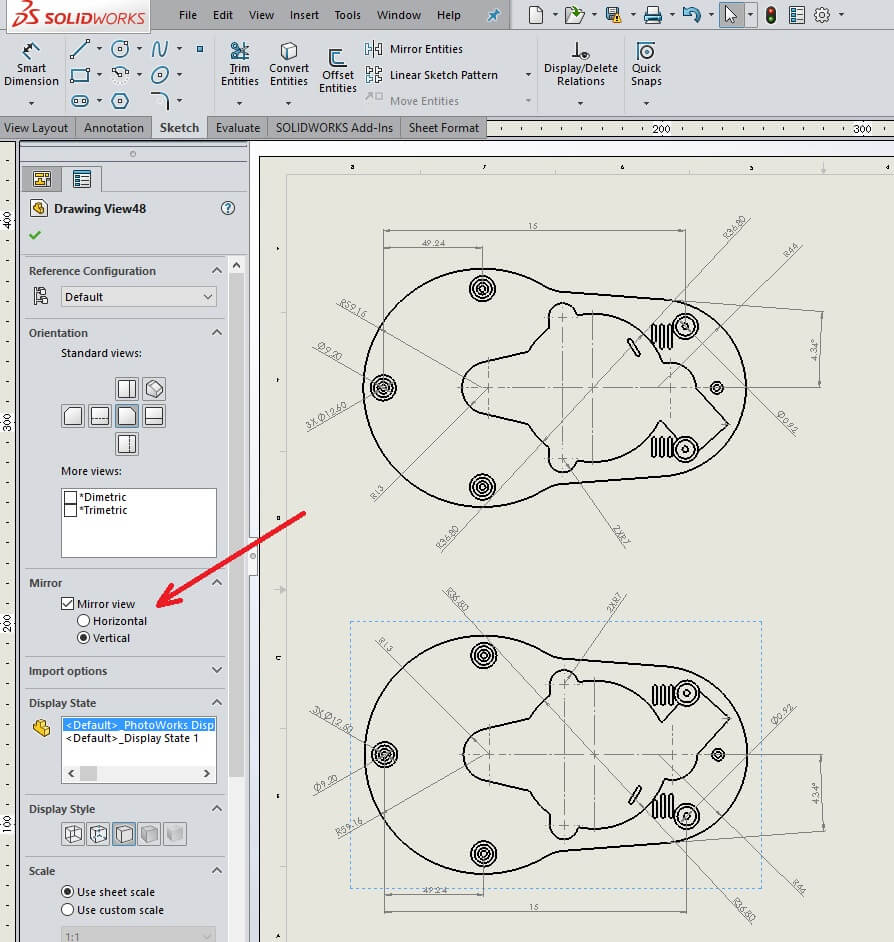The height and width of the screenshot is (942, 894).
Task: Select the Horizontal mirror radio button
Action: coord(84,620)
